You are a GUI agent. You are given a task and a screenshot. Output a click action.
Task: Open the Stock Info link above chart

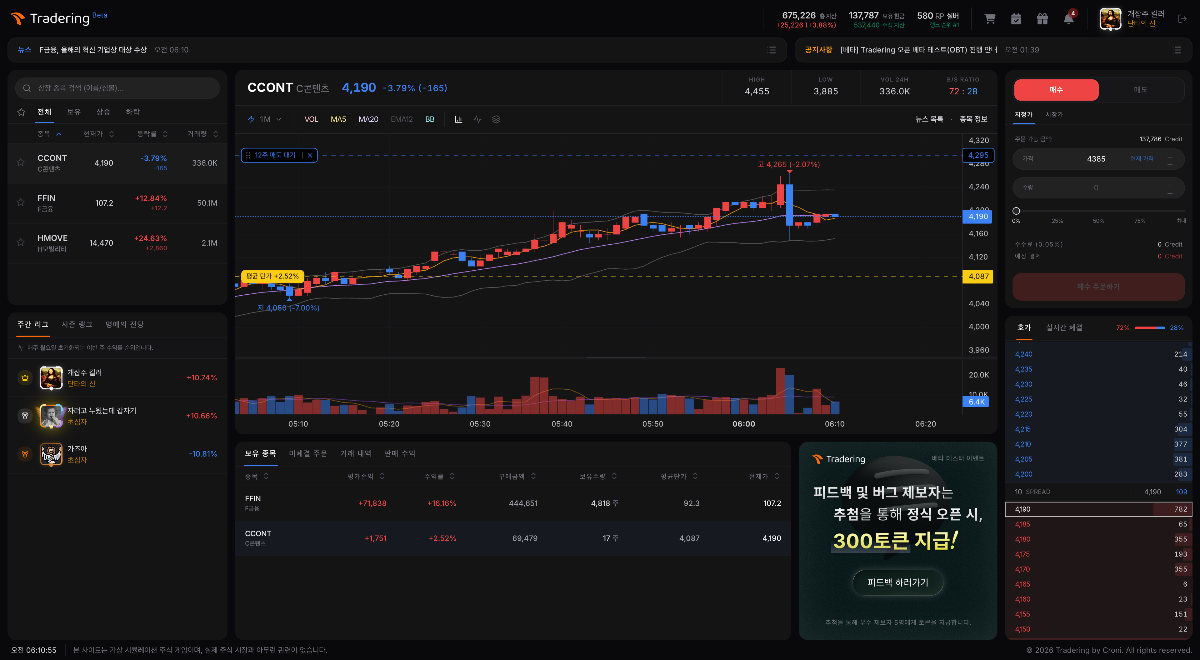[x=973, y=119]
